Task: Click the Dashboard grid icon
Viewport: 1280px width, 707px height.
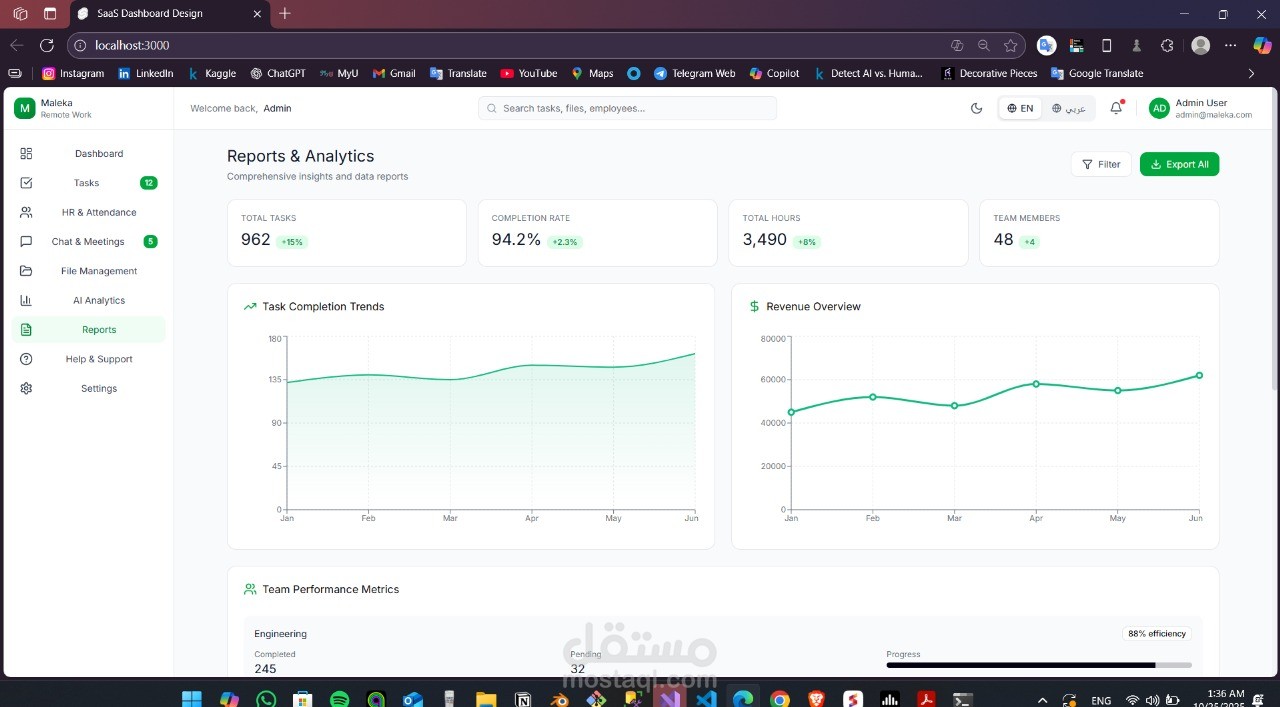Action: click(26, 154)
